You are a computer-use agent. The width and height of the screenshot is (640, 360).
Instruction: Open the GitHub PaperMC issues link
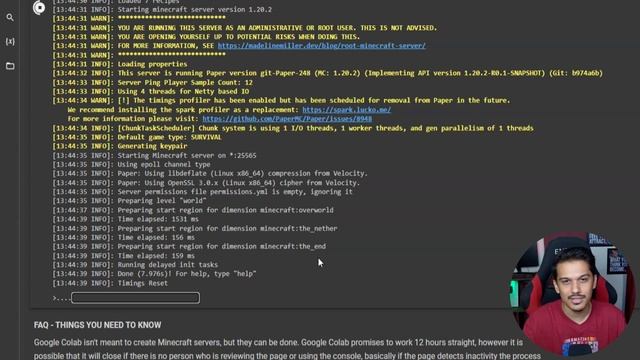coord(287,119)
